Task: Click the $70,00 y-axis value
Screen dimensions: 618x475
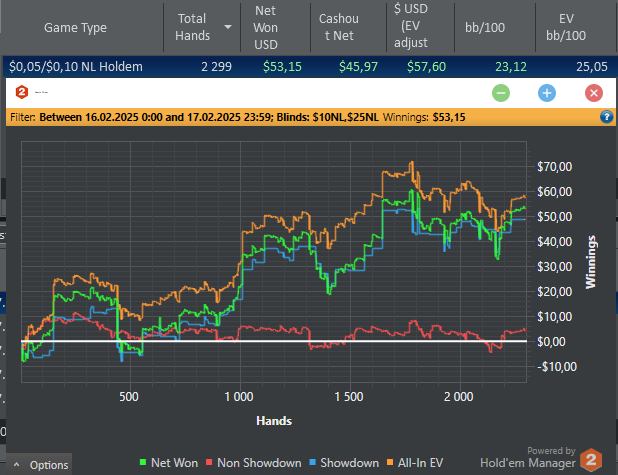Action: (x=554, y=167)
